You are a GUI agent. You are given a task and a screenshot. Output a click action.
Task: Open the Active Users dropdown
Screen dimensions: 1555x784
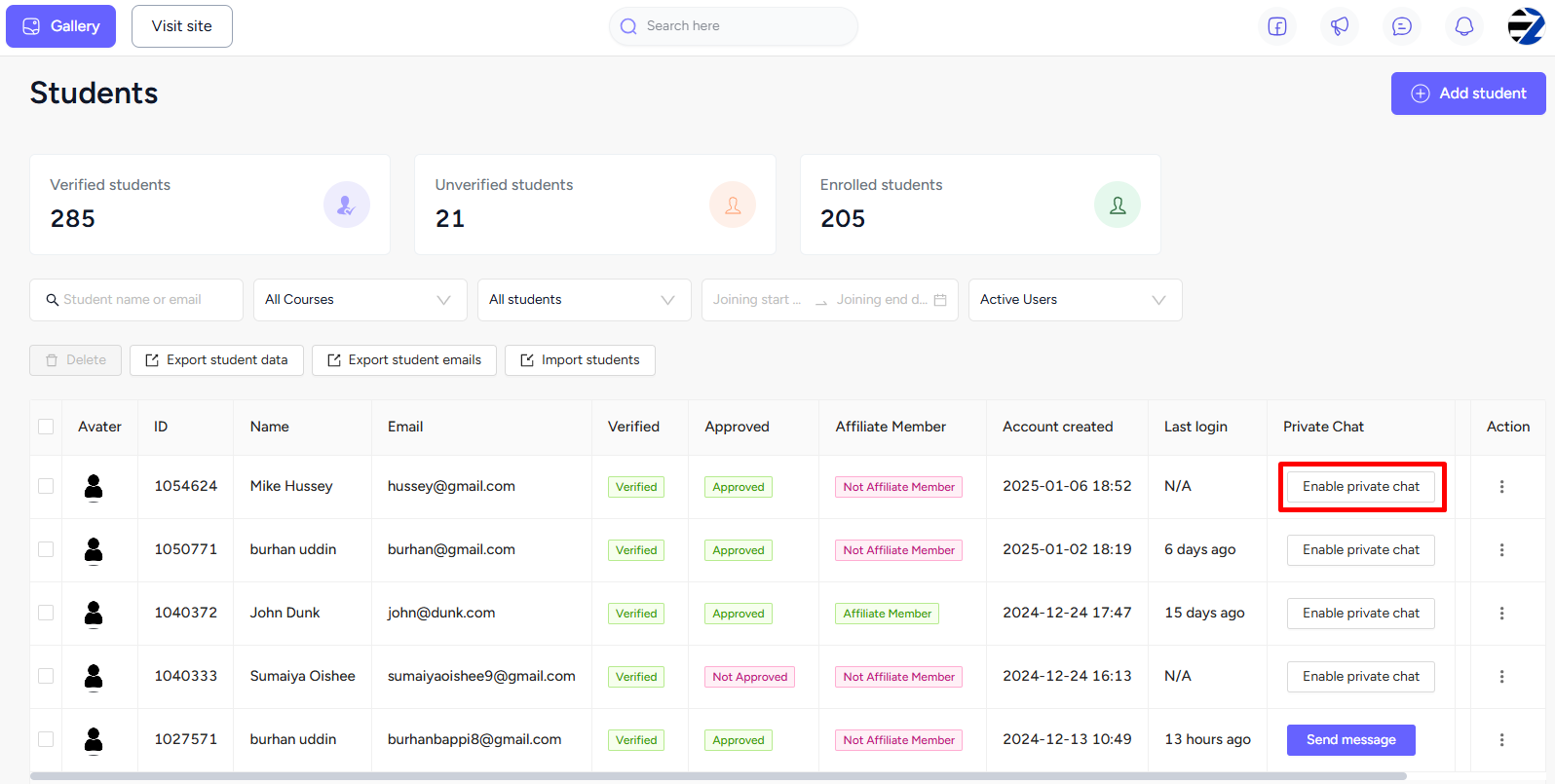click(1075, 300)
